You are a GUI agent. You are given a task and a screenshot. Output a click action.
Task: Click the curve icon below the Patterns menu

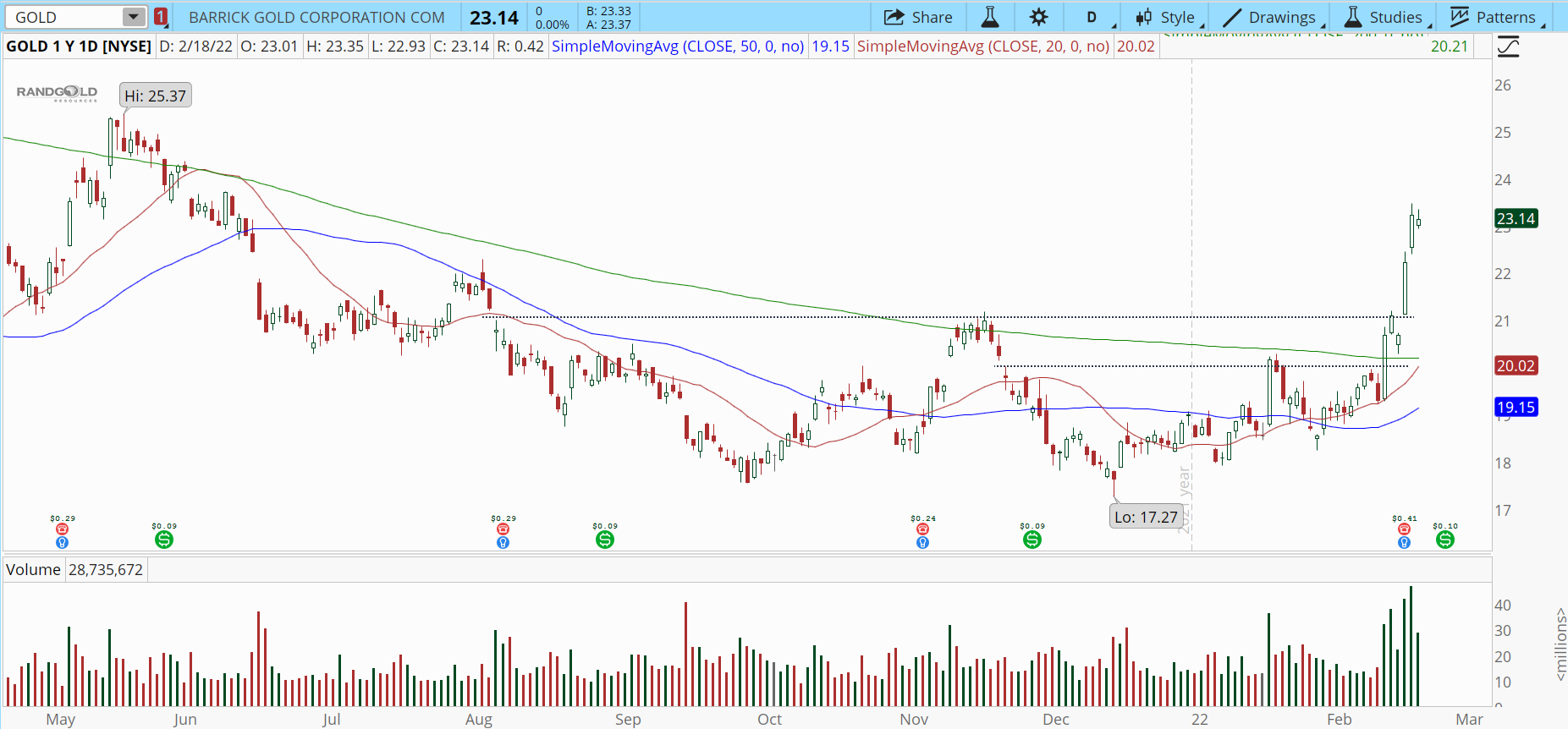tap(1508, 47)
